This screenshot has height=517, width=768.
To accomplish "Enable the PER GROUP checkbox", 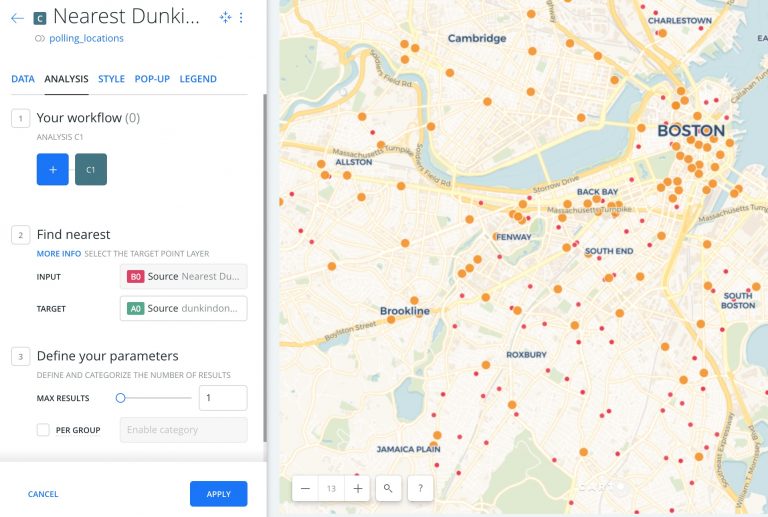I will tap(43, 430).
